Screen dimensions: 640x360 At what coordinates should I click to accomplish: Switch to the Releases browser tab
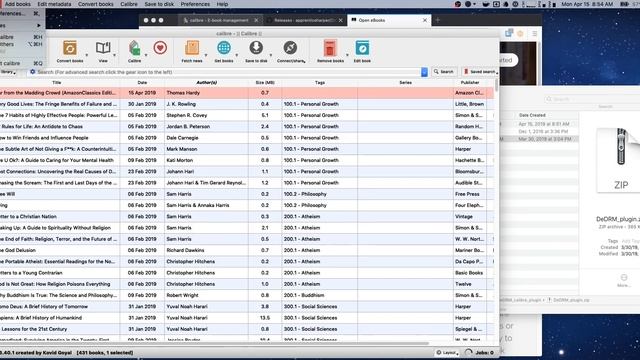[304, 20]
